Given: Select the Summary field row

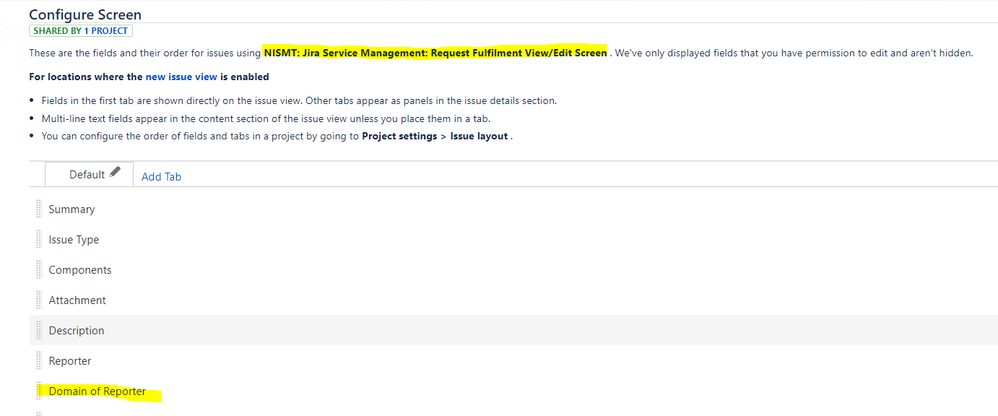Looking at the screenshot, I should (514, 209).
